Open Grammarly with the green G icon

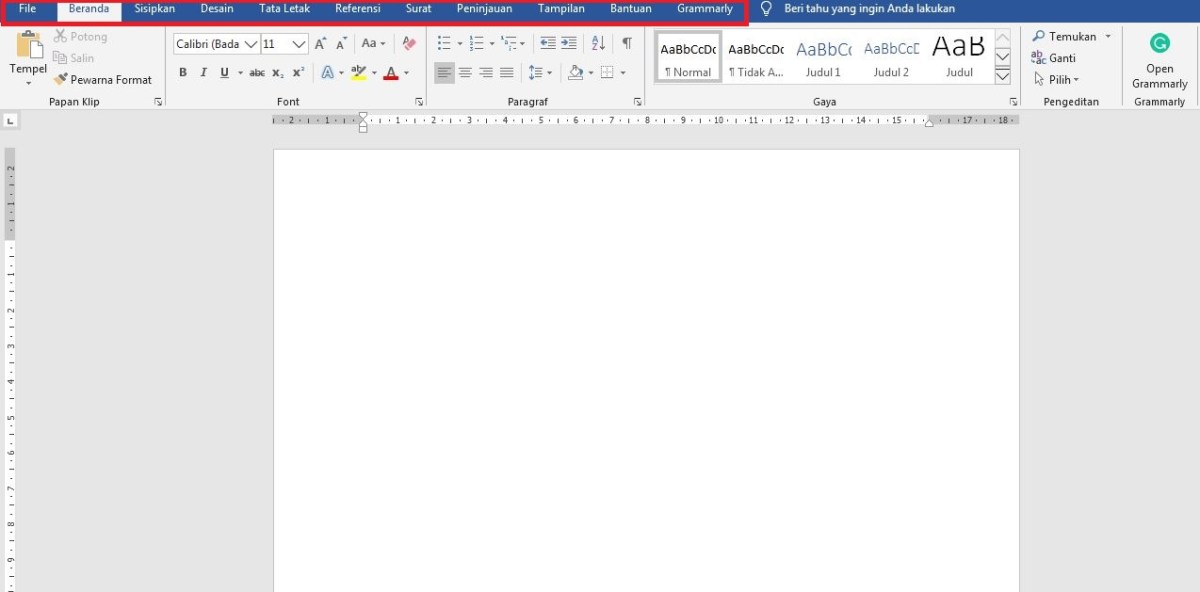(x=1159, y=44)
